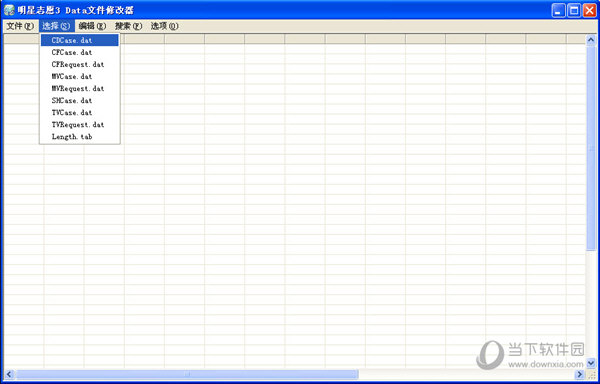600x384 pixels.
Task: Close the open 选择 menu
Action: coord(57,26)
